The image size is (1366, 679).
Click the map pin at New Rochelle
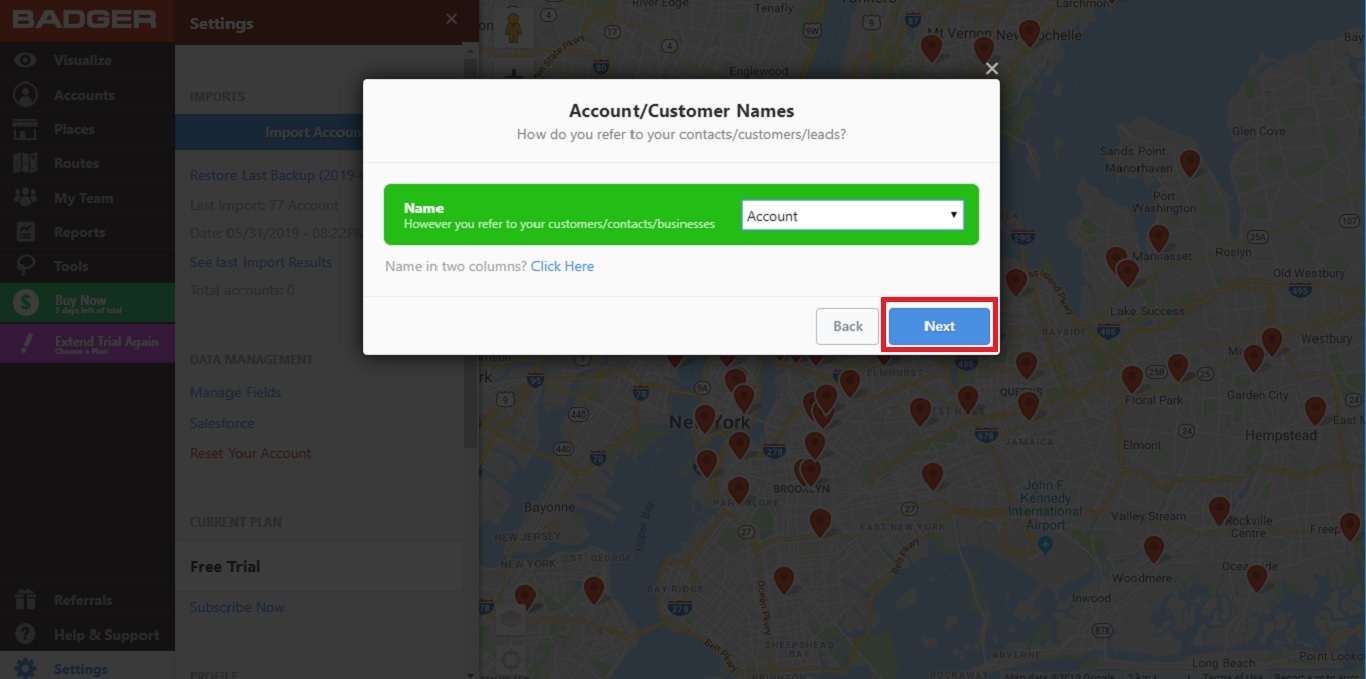tap(1029, 32)
